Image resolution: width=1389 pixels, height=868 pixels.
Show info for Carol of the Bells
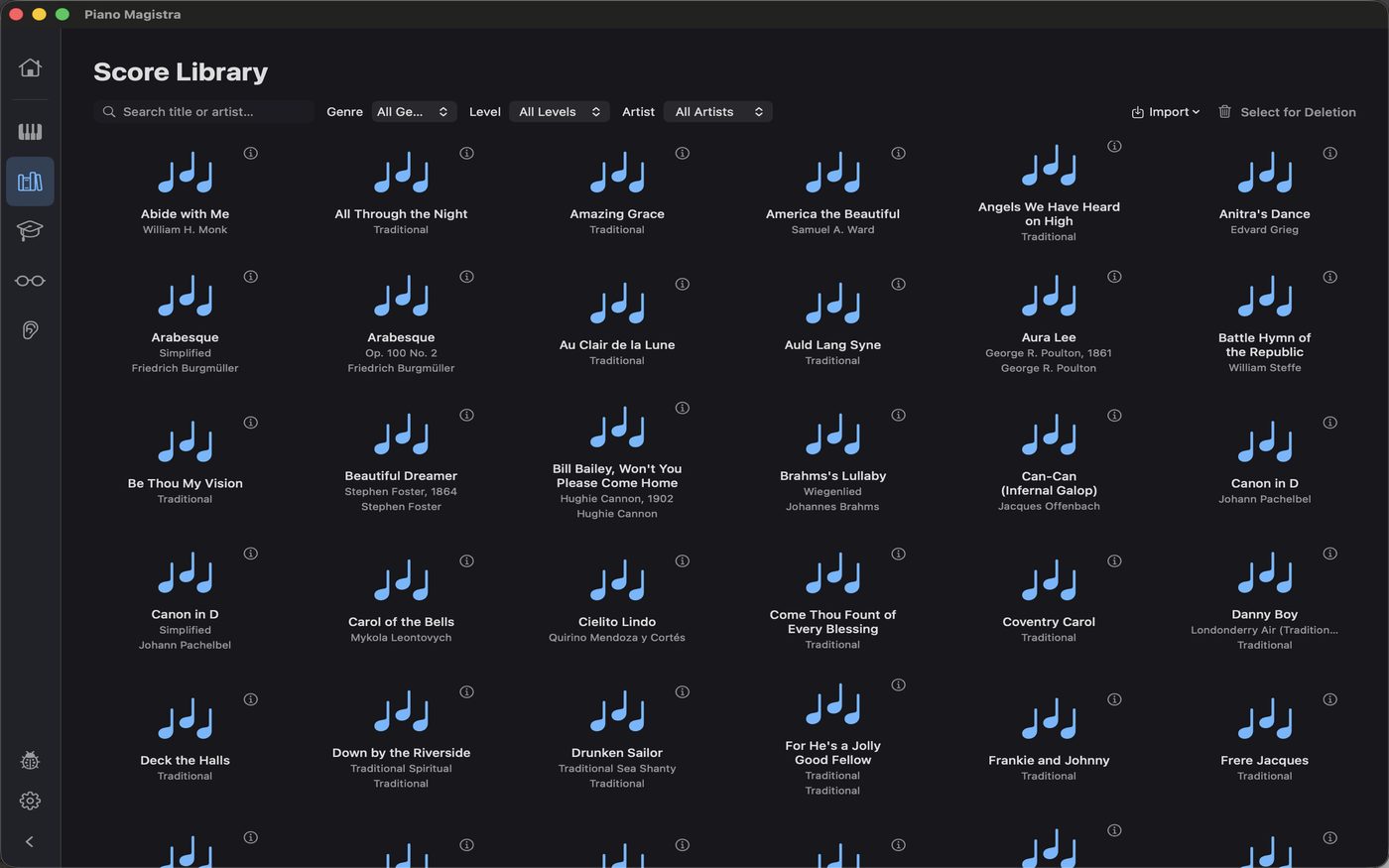click(466, 560)
